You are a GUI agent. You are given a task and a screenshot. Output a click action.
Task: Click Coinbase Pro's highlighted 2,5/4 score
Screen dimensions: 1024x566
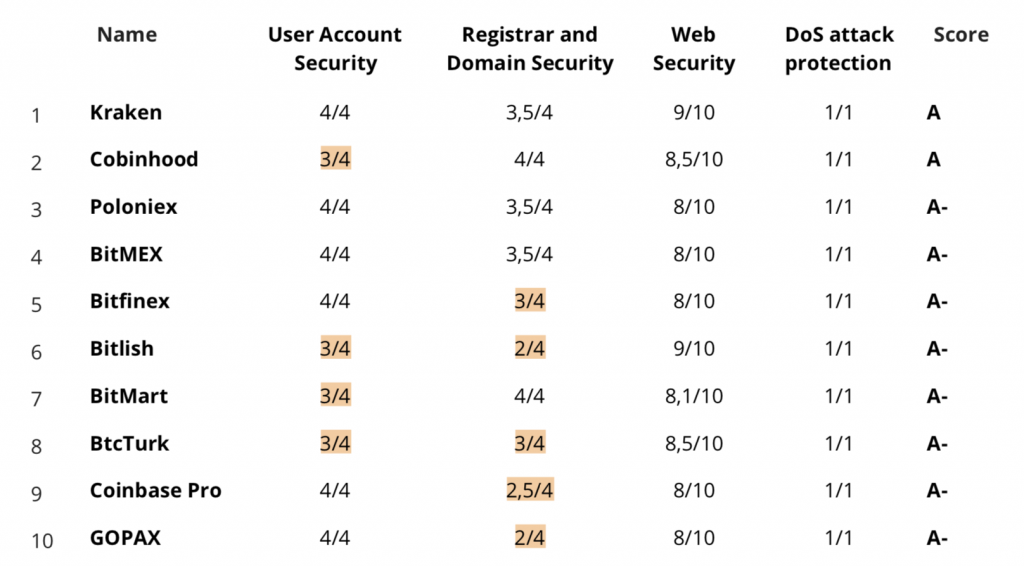coord(530,490)
